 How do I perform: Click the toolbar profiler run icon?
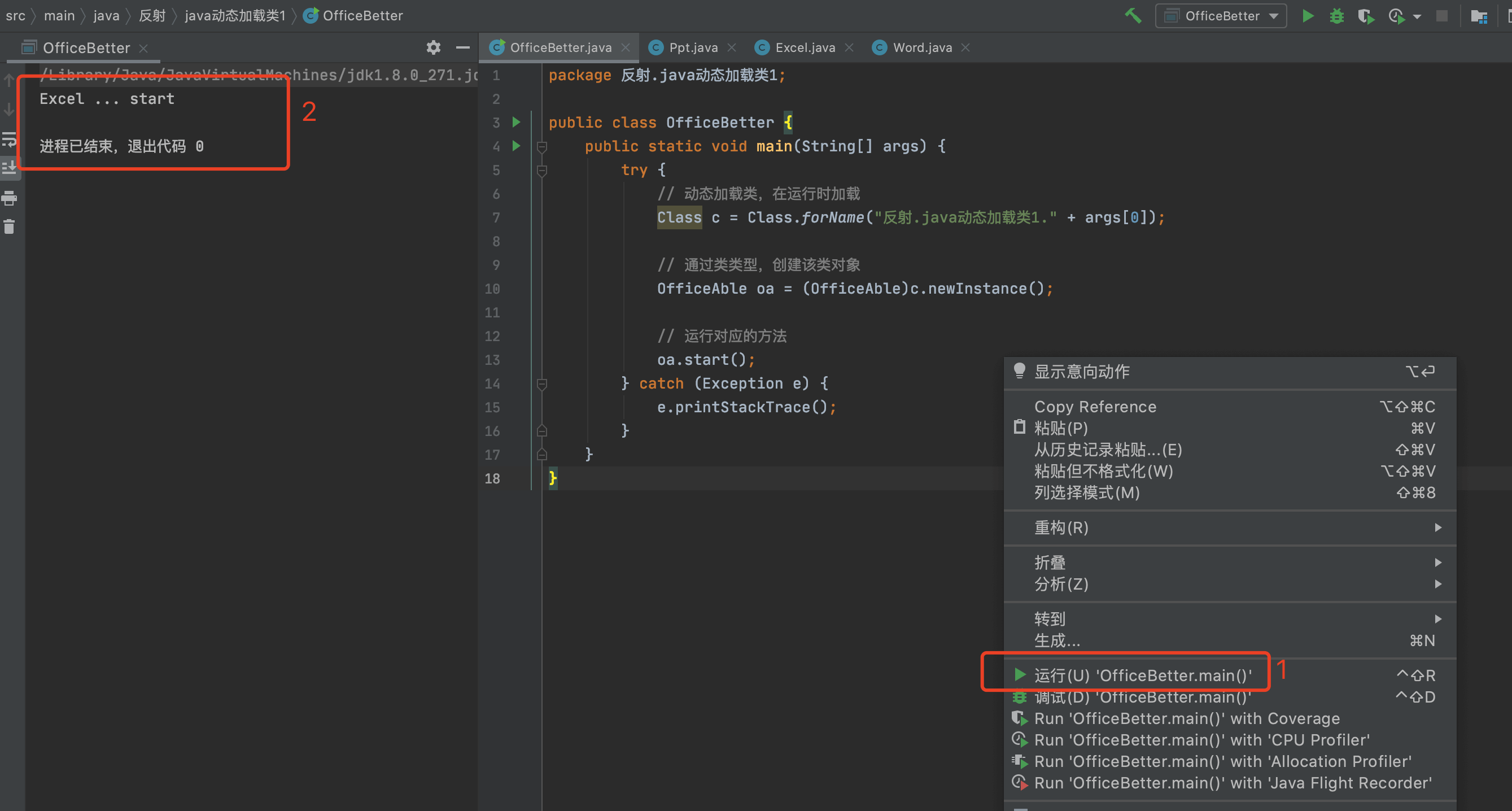[x=1397, y=16]
